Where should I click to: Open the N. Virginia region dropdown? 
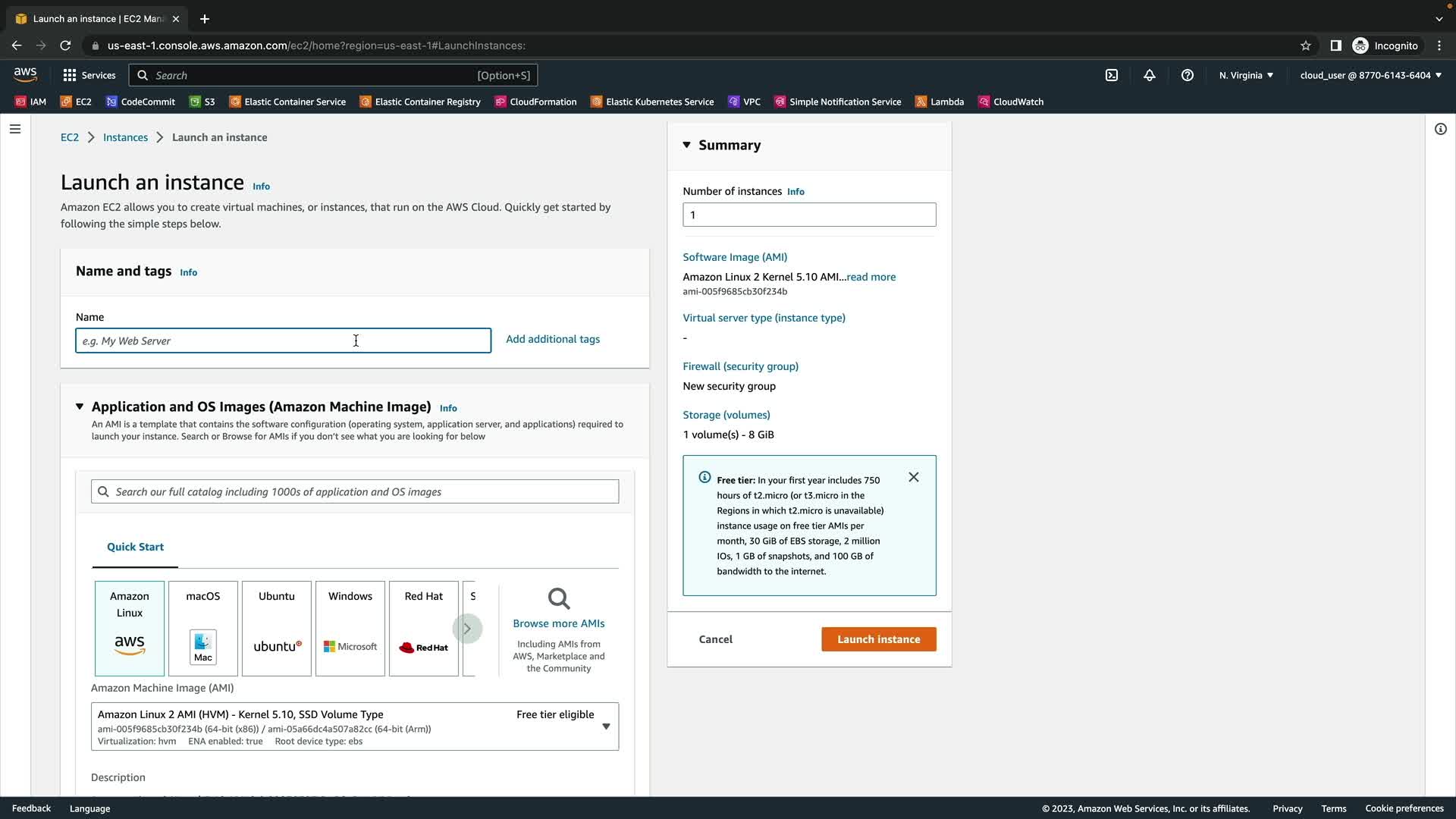coord(1246,75)
